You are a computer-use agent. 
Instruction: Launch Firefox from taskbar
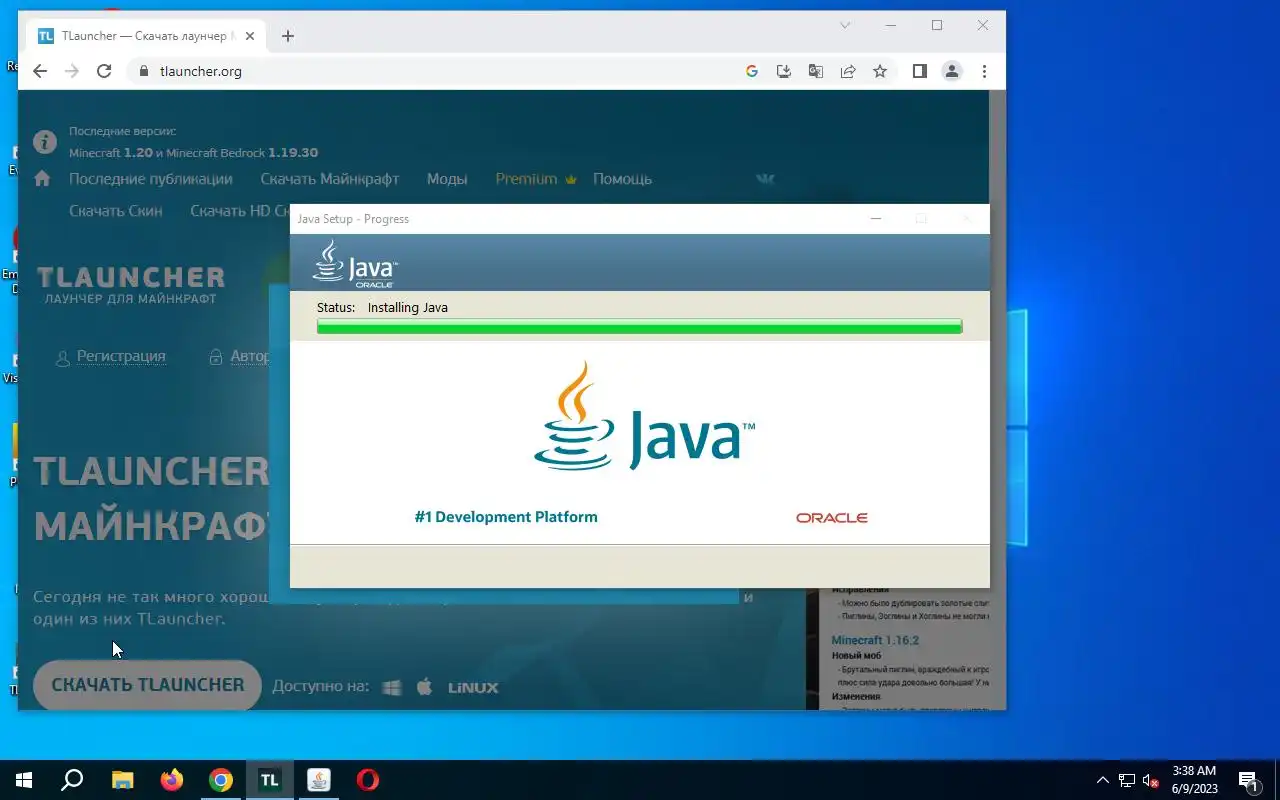172,780
